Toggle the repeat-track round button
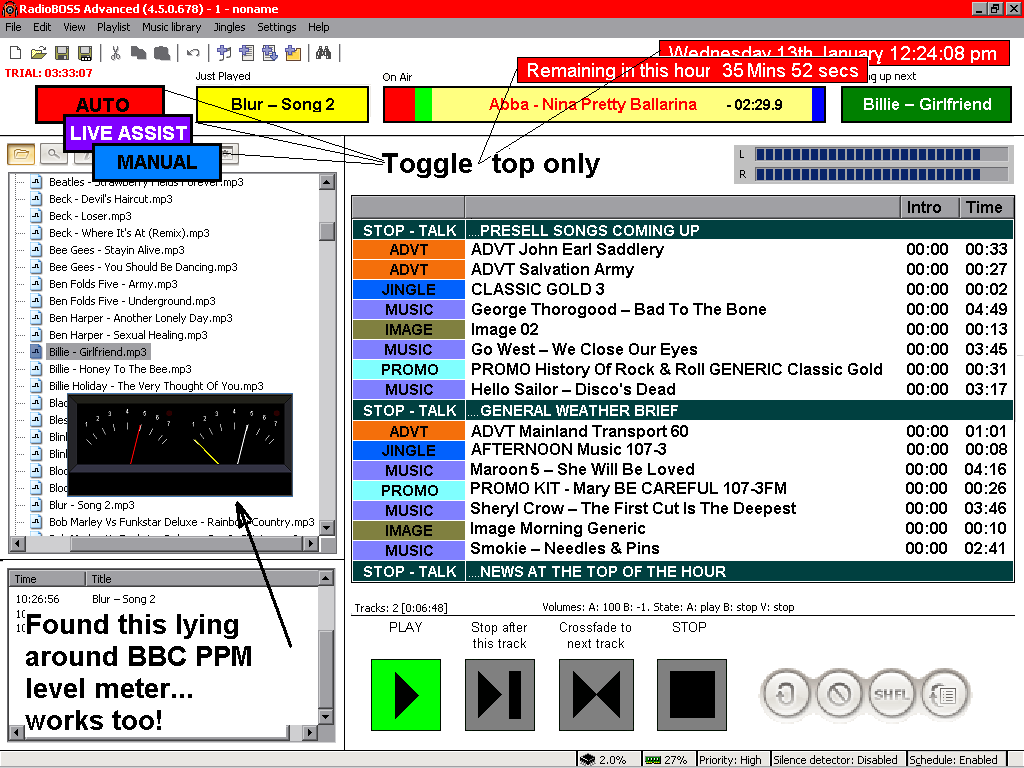Viewport: 1024px width, 768px height. 784,694
